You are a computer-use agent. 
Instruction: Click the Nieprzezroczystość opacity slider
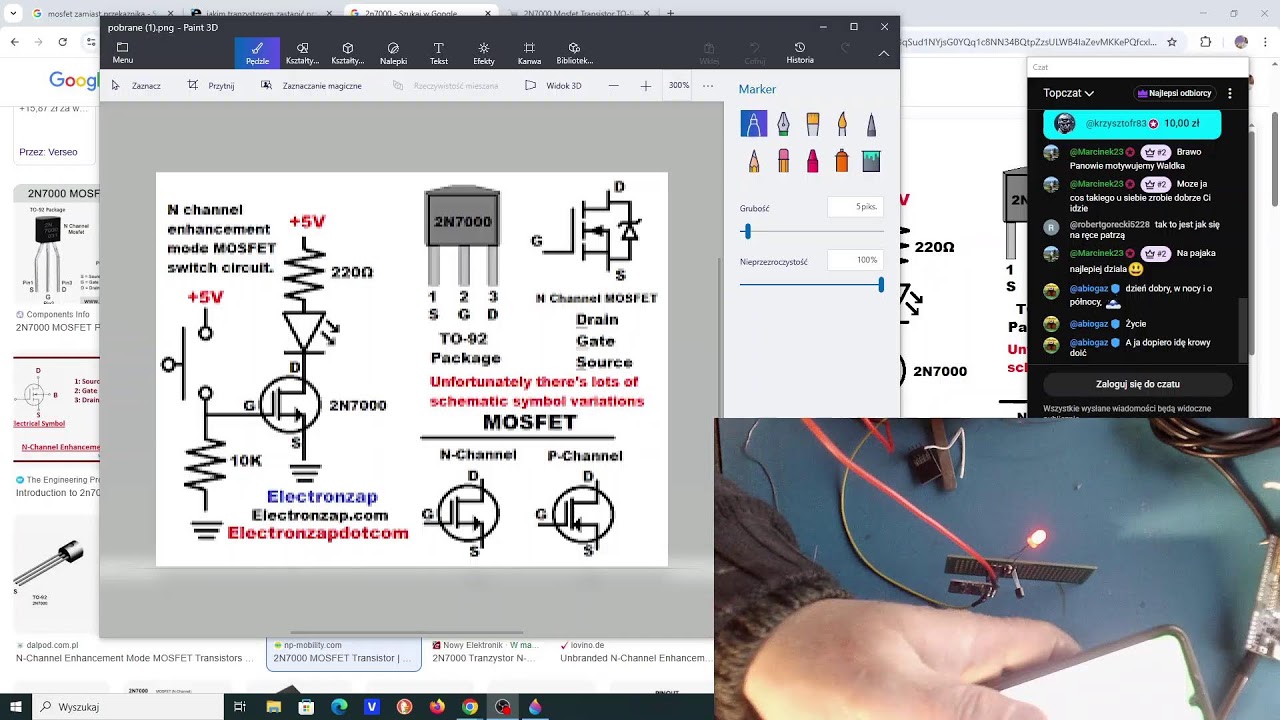coord(812,285)
